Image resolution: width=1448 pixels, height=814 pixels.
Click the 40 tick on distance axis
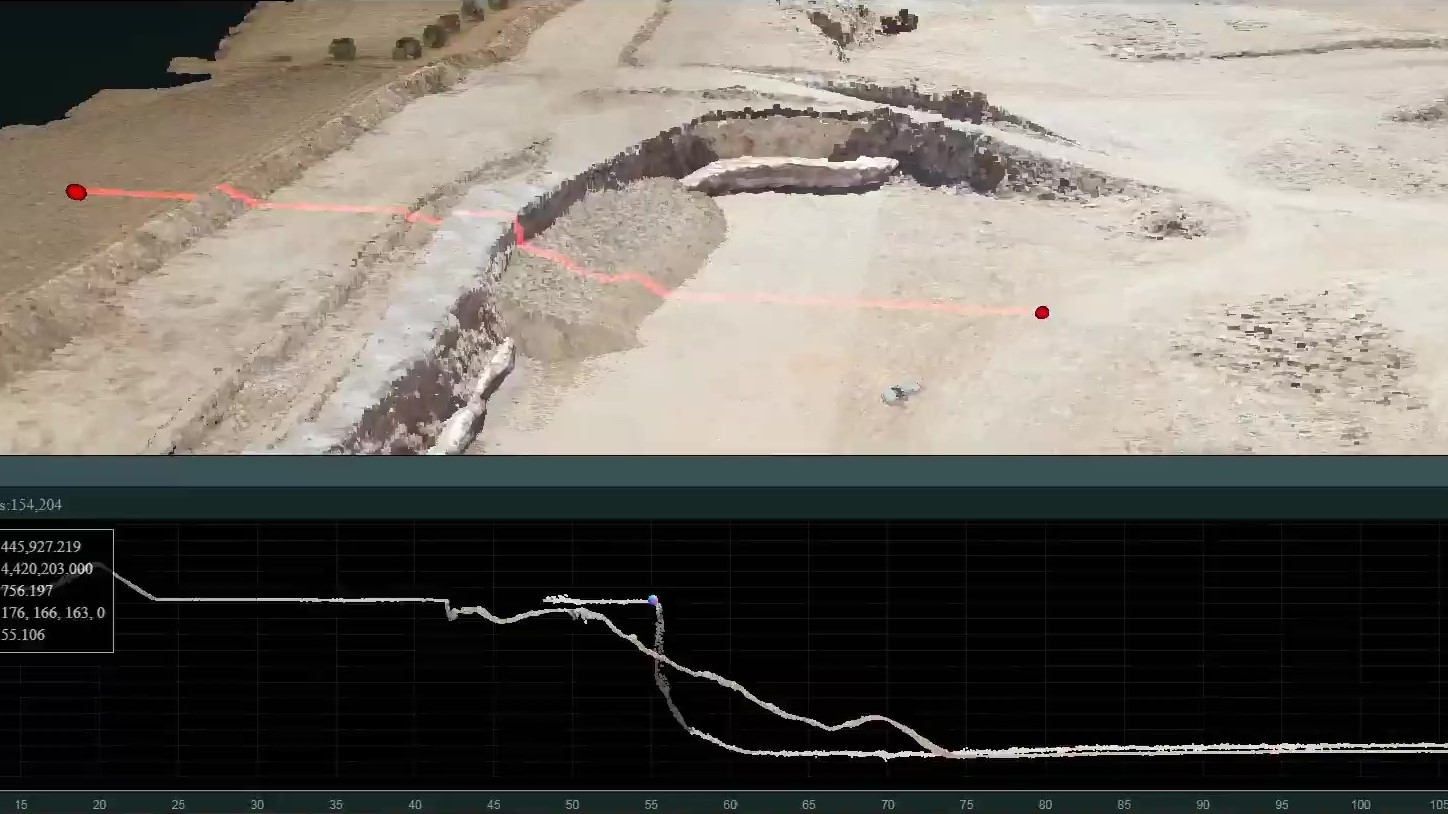pyautogui.click(x=415, y=805)
